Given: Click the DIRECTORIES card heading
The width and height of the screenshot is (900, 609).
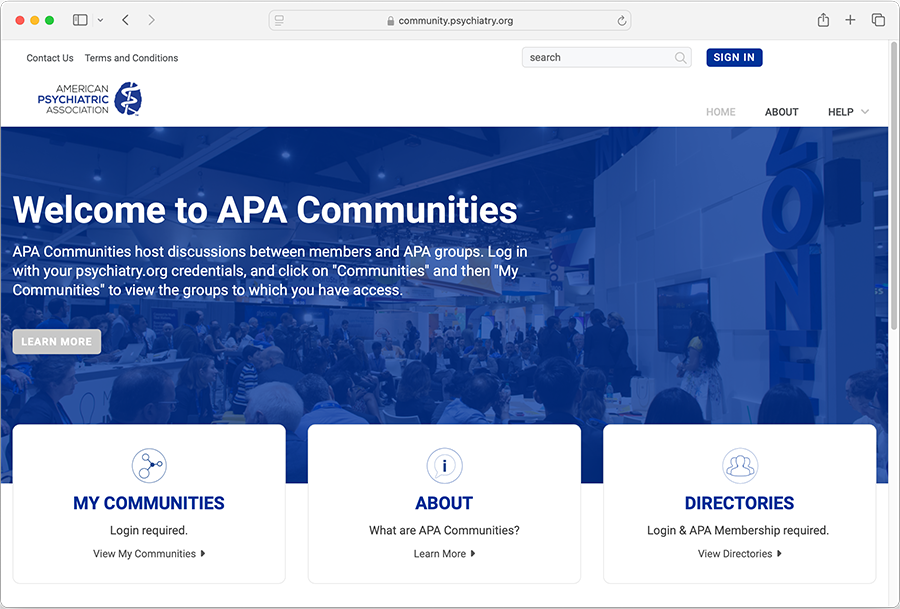Looking at the screenshot, I should click(x=739, y=503).
